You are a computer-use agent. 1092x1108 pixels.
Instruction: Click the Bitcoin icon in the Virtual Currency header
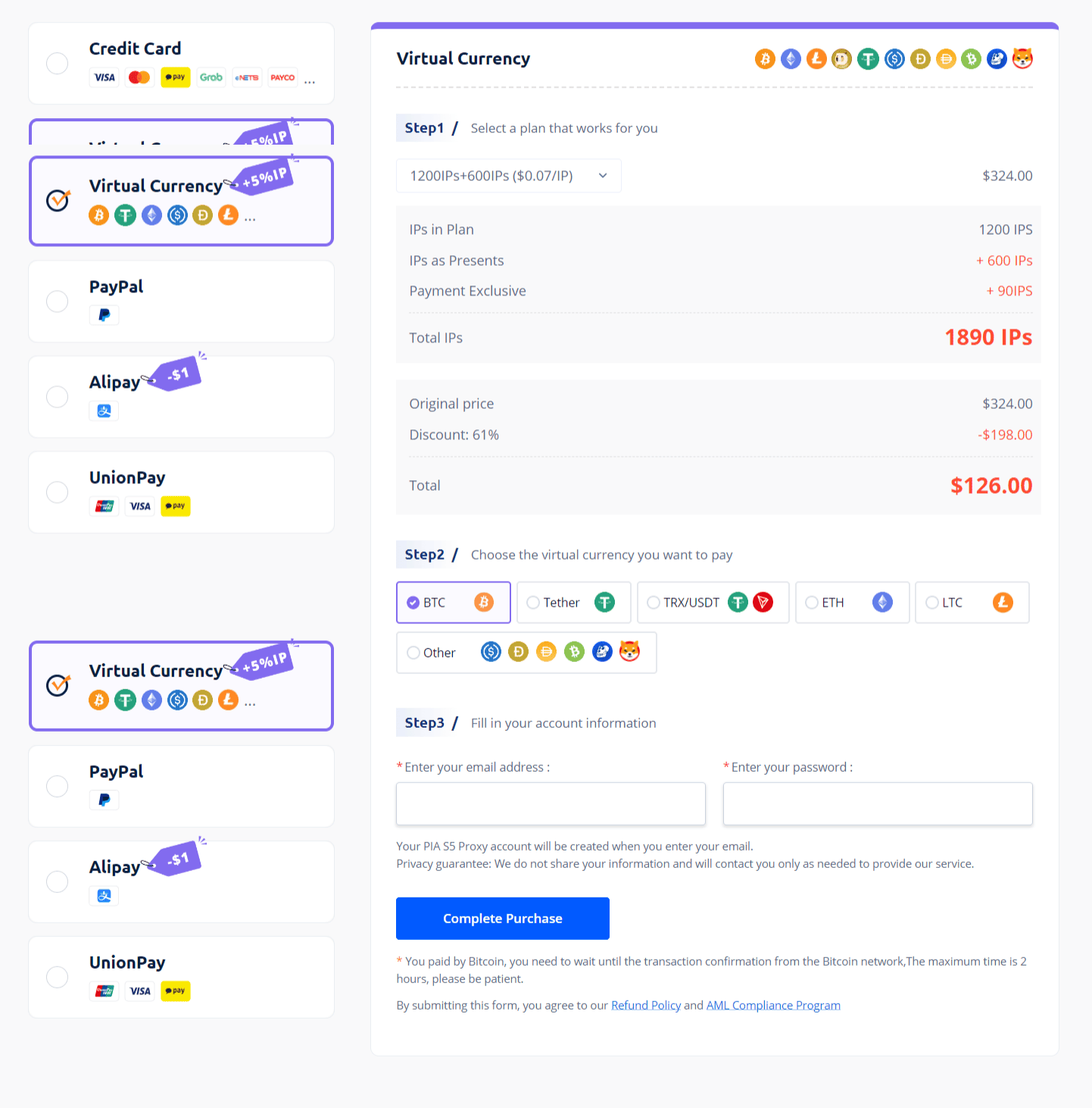coord(765,59)
